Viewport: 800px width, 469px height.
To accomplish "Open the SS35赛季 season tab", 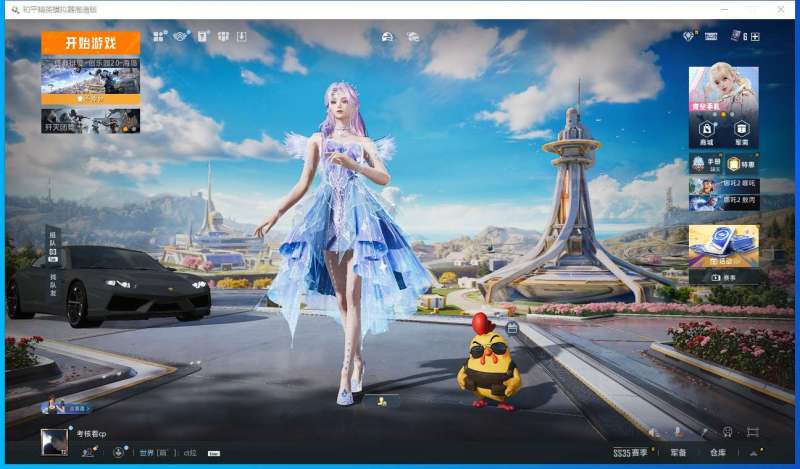I will click(631, 453).
